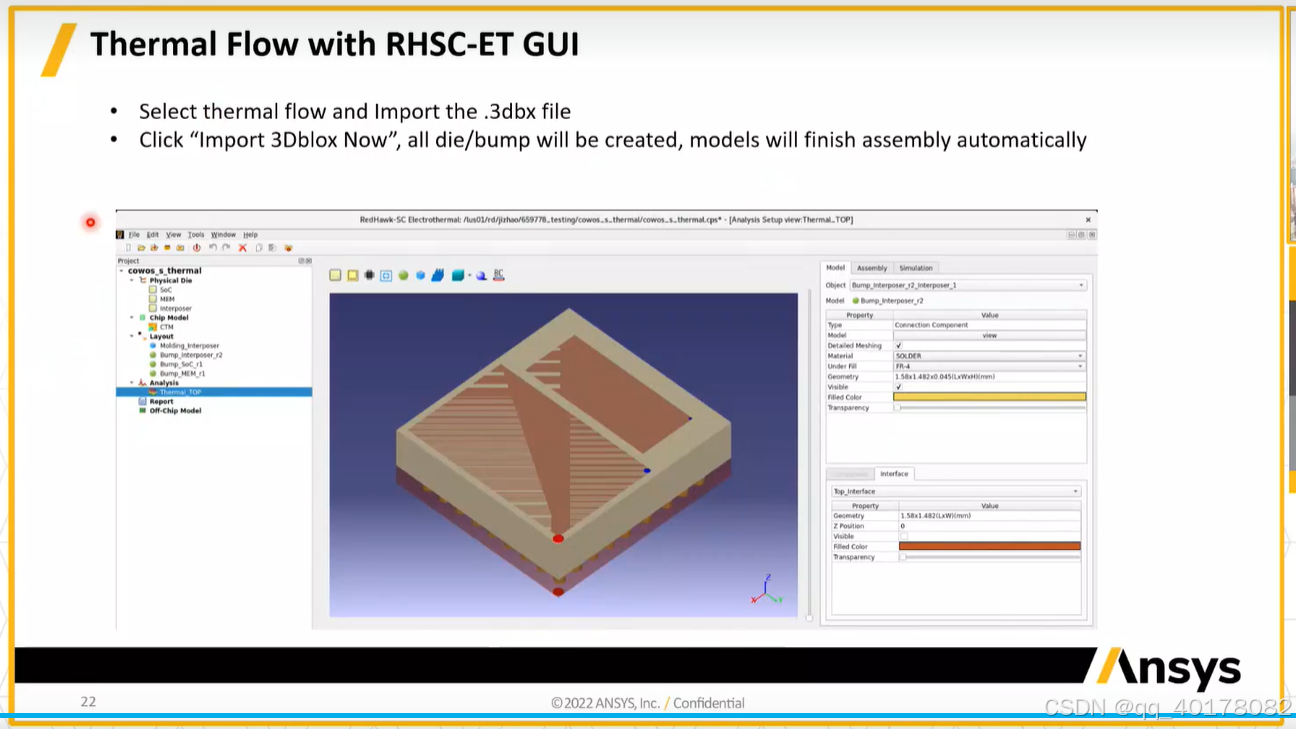Click the first pale yellow square viewer icon
The width and height of the screenshot is (1296, 729).
(x=335, y=275)
